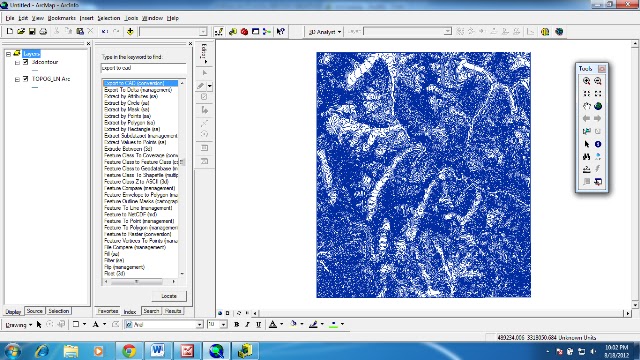
Task: Launch ArcCatalog from the toolbar icon
Action: coord(233,31)
